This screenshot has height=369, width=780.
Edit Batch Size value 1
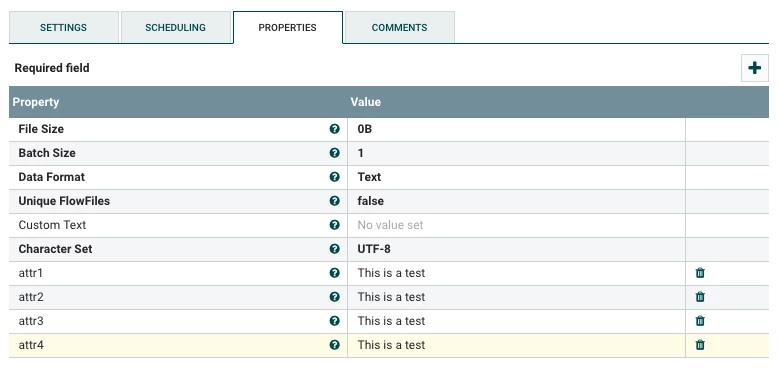point(516,153)
